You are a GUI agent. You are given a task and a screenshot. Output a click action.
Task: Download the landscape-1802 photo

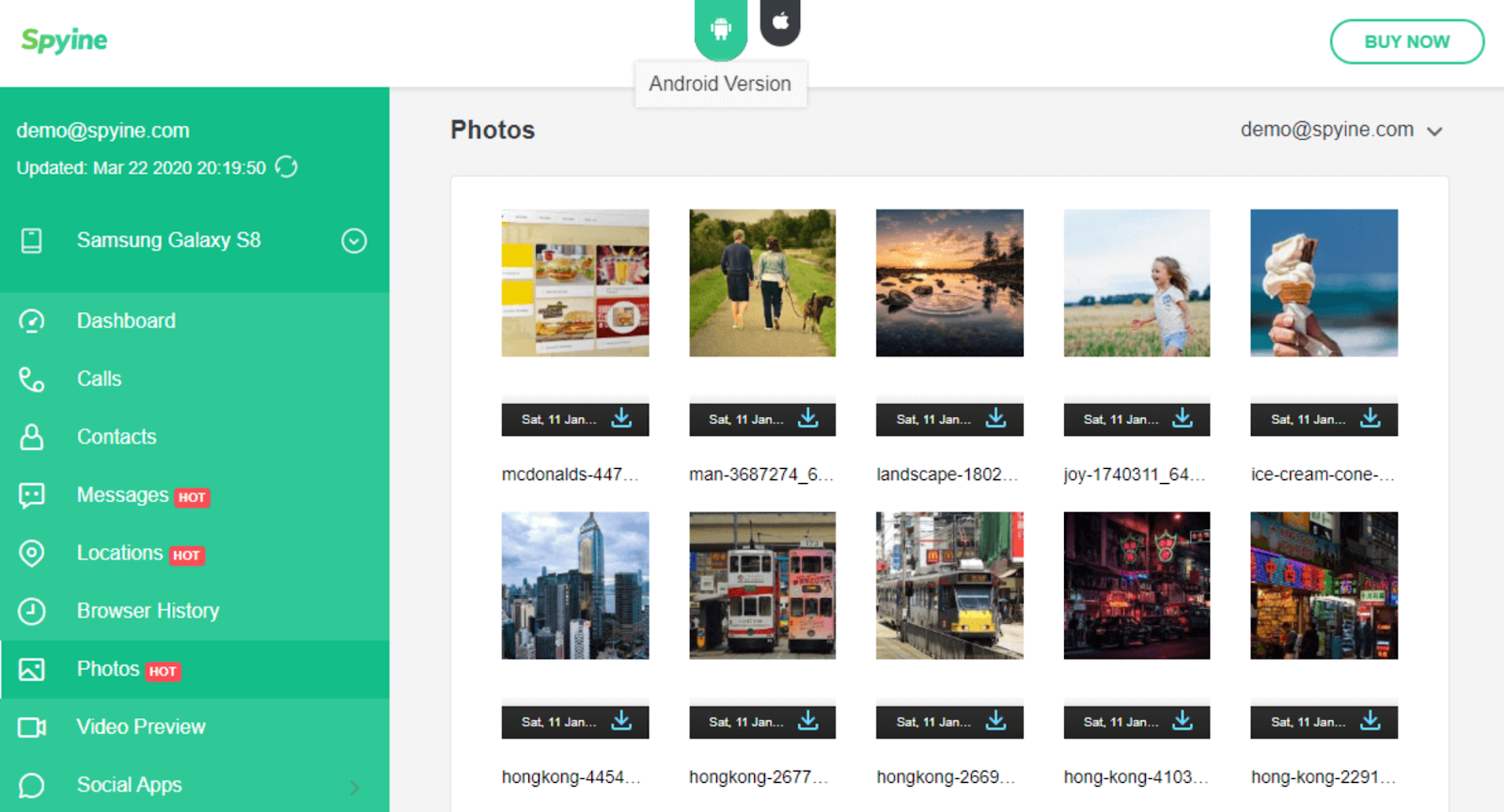(x=995, y=418)
